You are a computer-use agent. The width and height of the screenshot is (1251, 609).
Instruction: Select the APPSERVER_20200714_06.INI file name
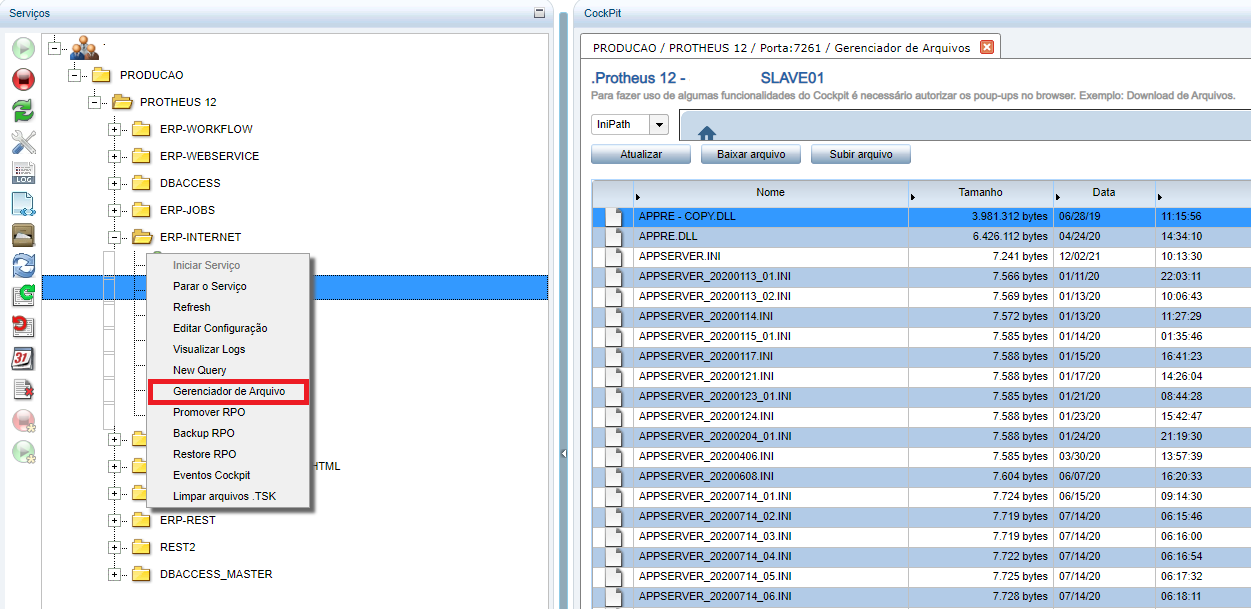[715, 596]
